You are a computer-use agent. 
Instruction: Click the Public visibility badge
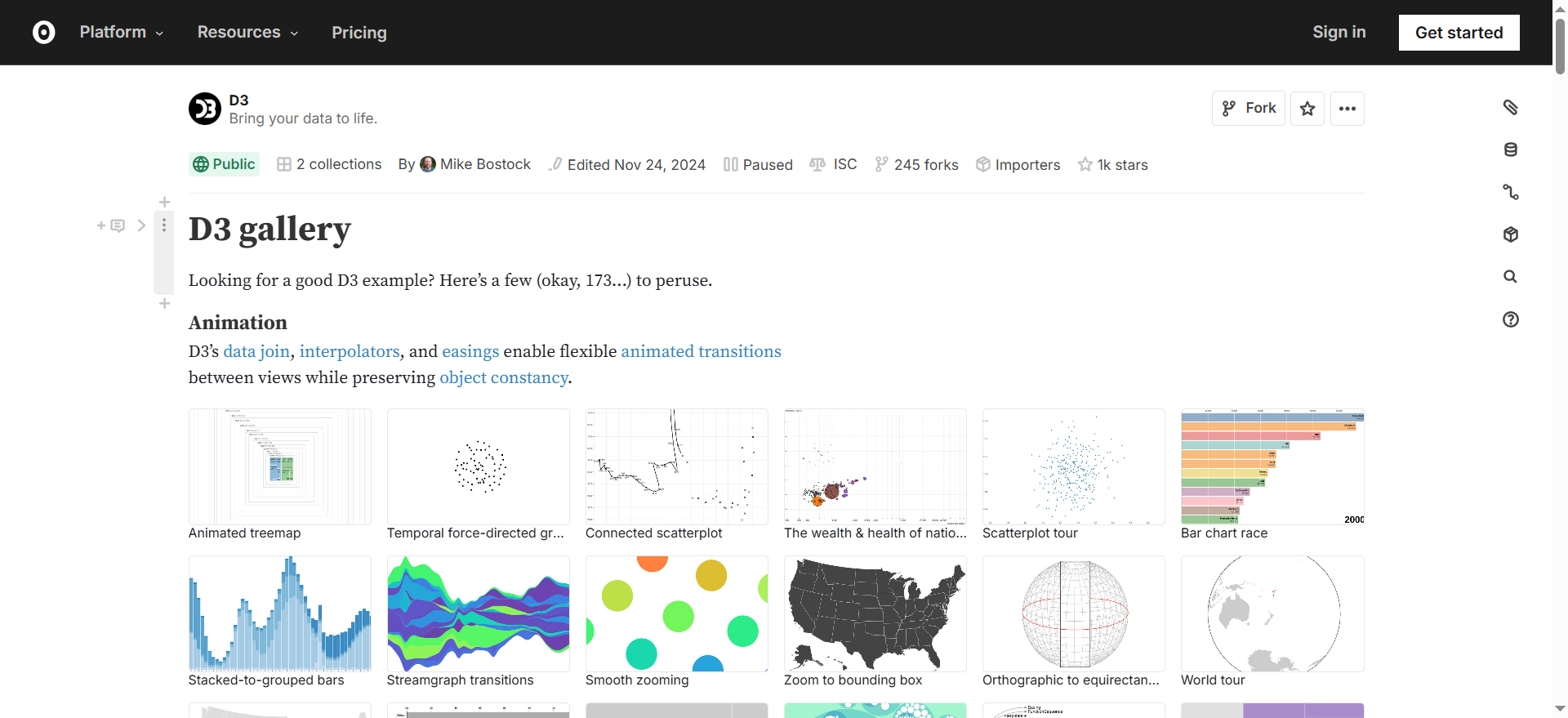pyautogui.click(x=224, y=164)
